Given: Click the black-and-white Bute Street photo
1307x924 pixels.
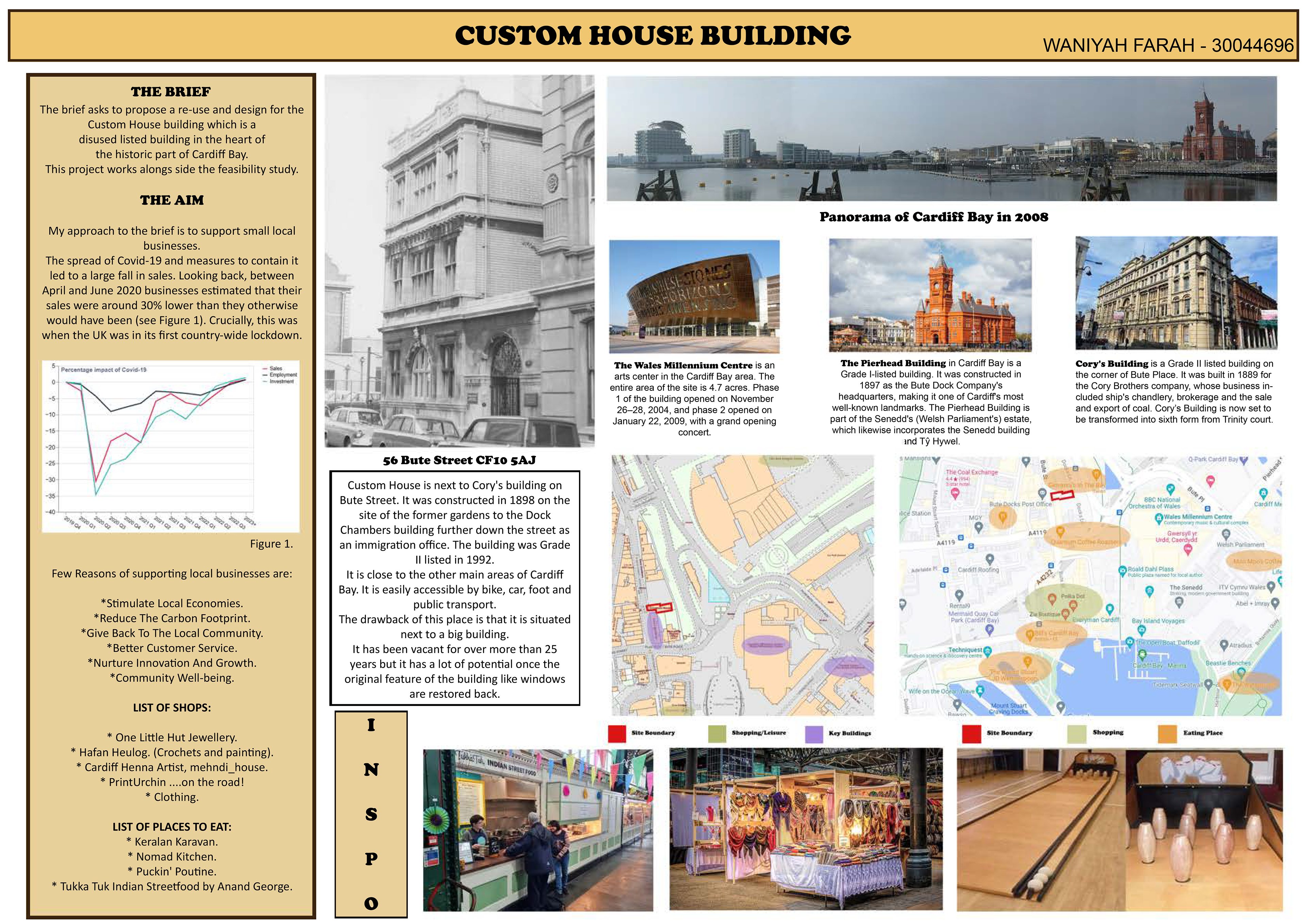Looking at the screenshot, I should pyautogui.click(x=459, y=261).
